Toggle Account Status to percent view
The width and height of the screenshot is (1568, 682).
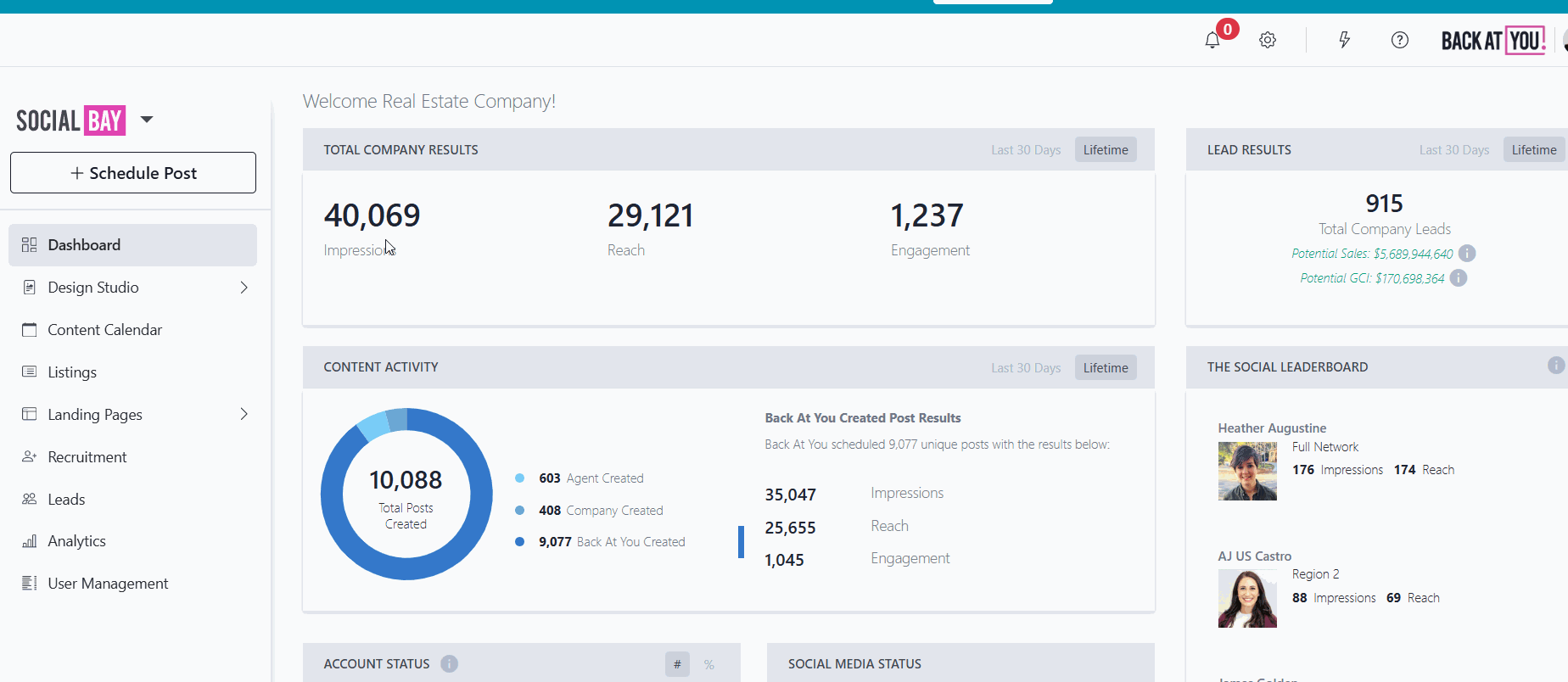709,664
